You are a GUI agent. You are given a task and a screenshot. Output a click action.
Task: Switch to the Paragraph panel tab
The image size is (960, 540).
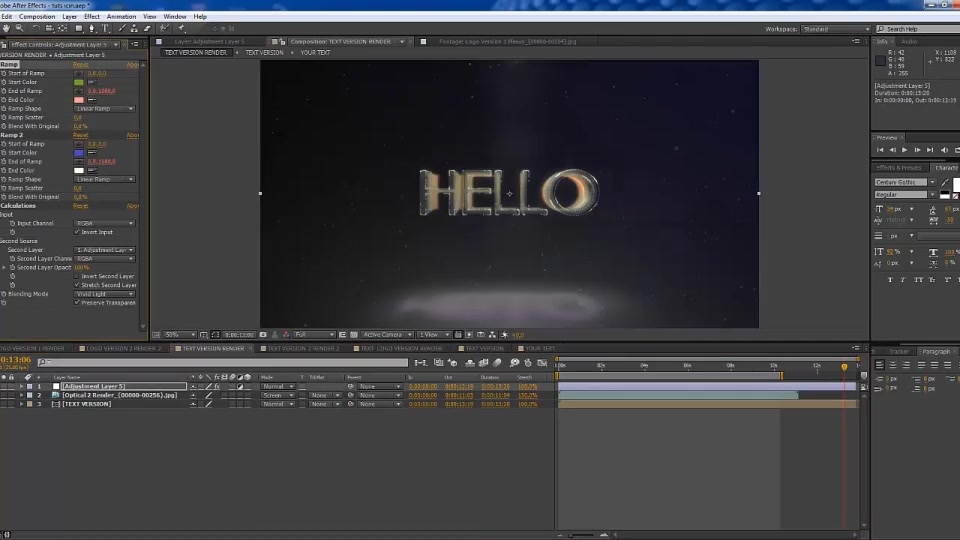[x=936, y=351]
